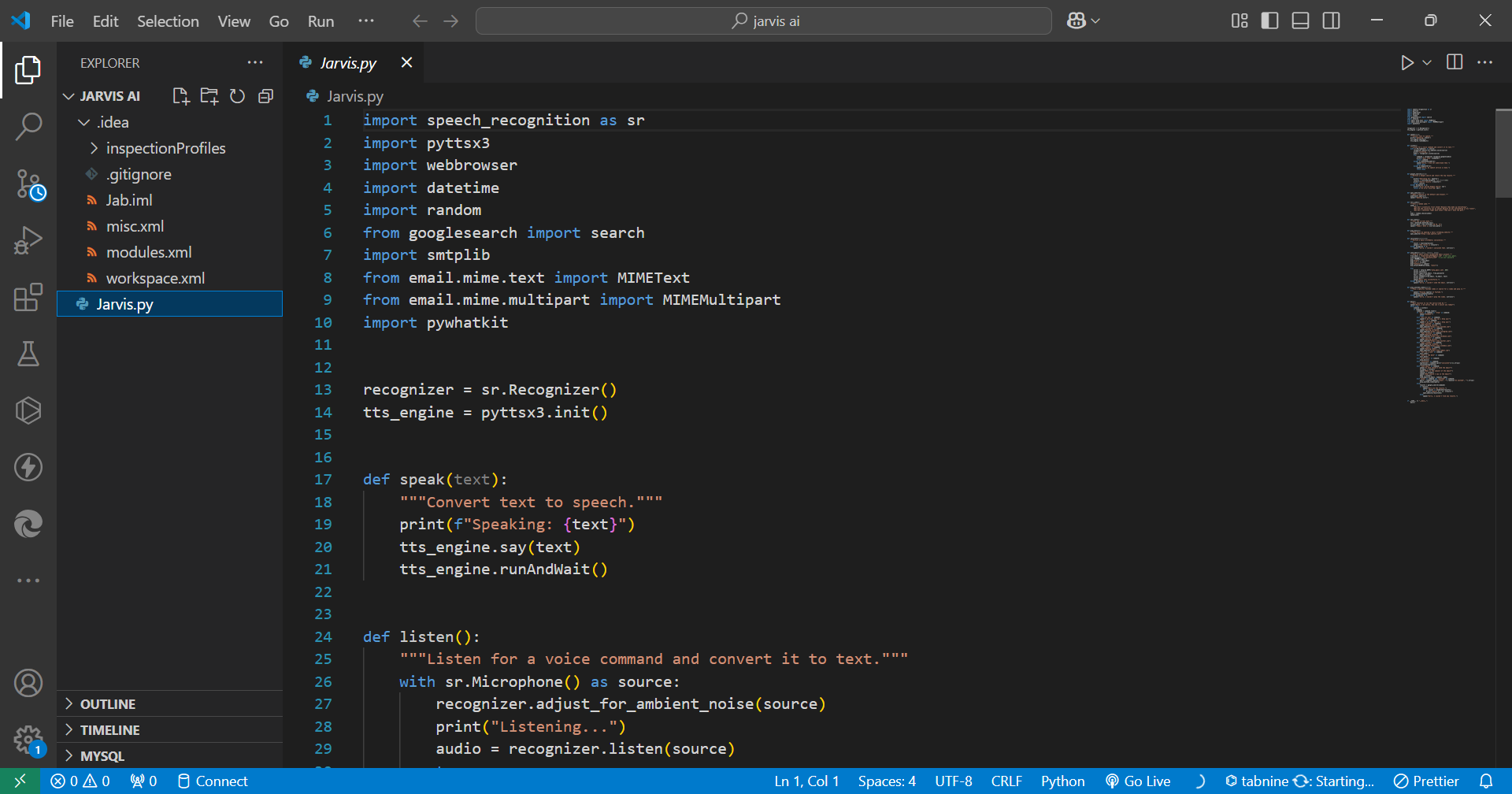
Task: Open the Manage gear icon
Action: pos(28,740)
